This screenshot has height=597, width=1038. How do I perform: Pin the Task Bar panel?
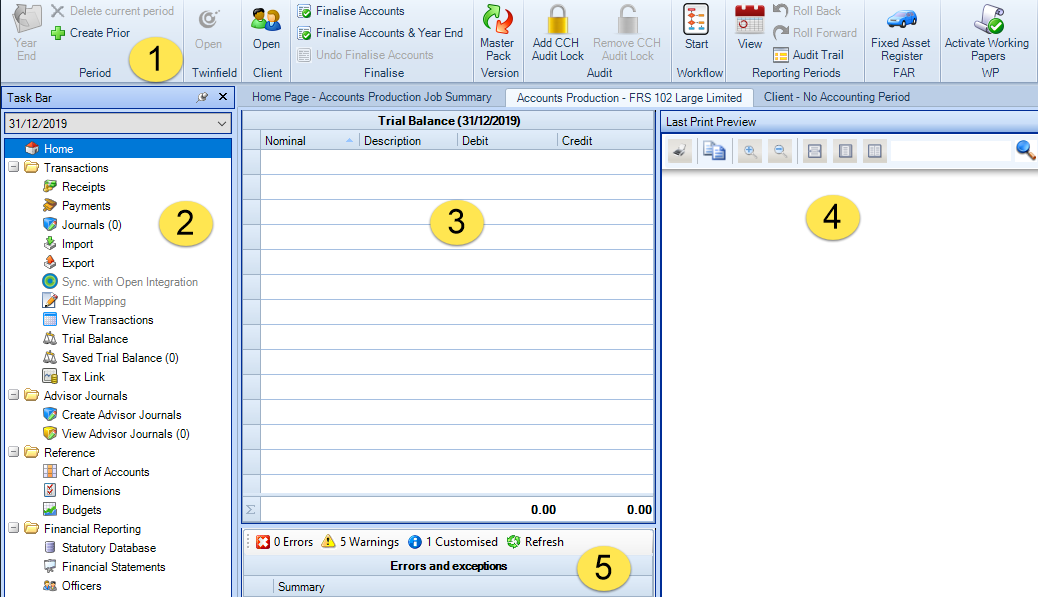coord(203,97)
